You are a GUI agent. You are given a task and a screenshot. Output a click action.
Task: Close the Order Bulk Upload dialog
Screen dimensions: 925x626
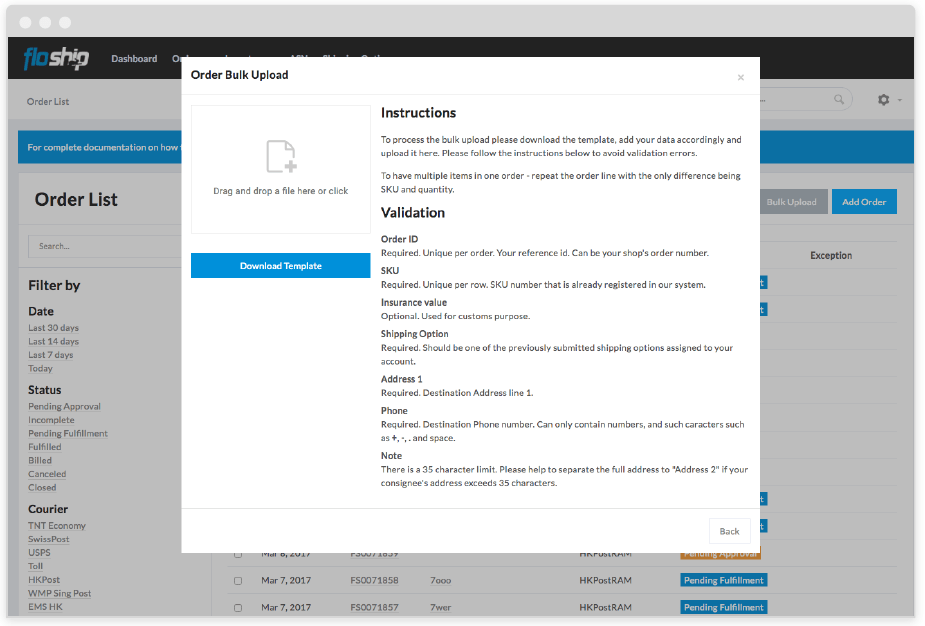point(740,77)
